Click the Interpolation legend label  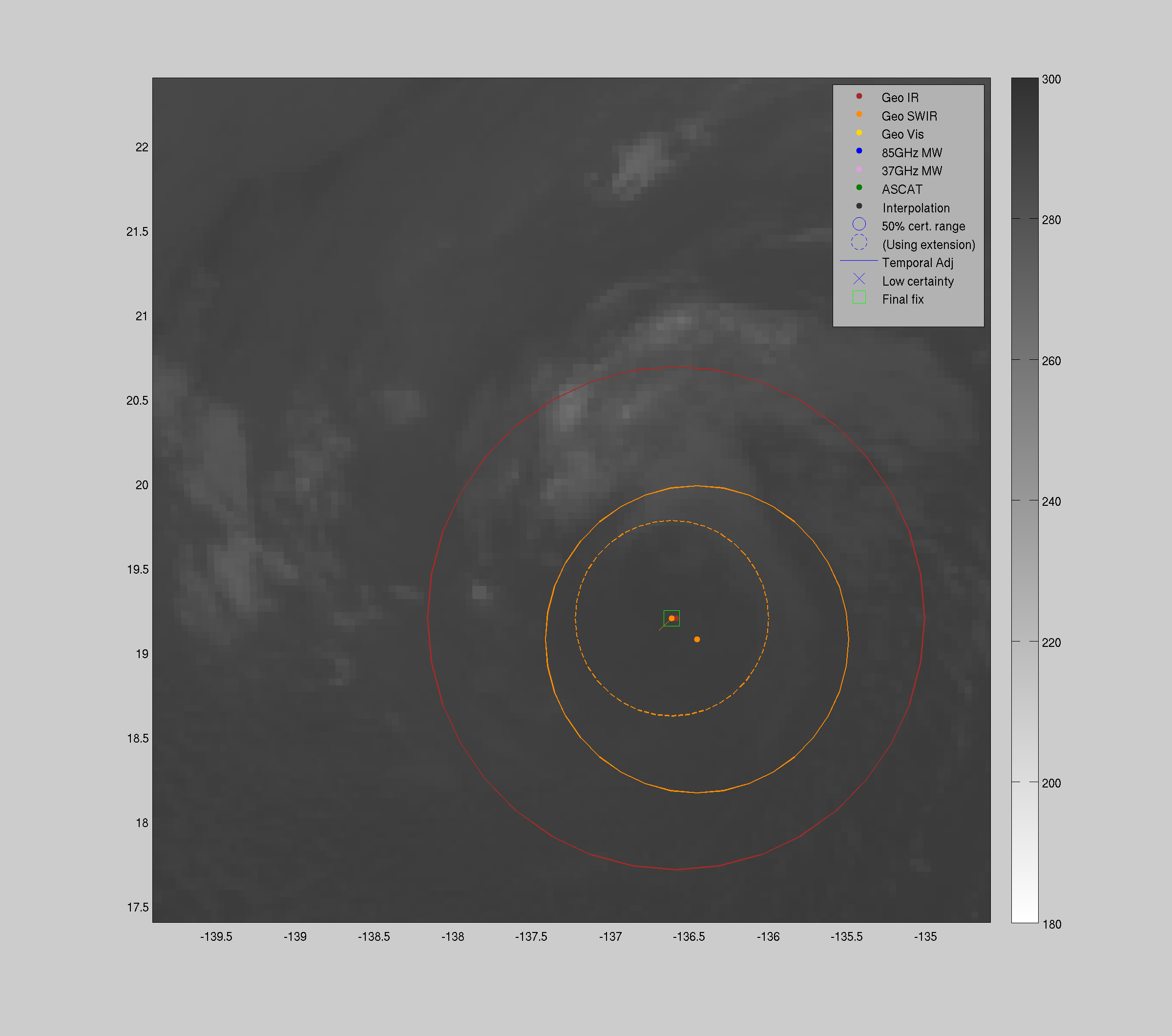click(x=916, y=208)
